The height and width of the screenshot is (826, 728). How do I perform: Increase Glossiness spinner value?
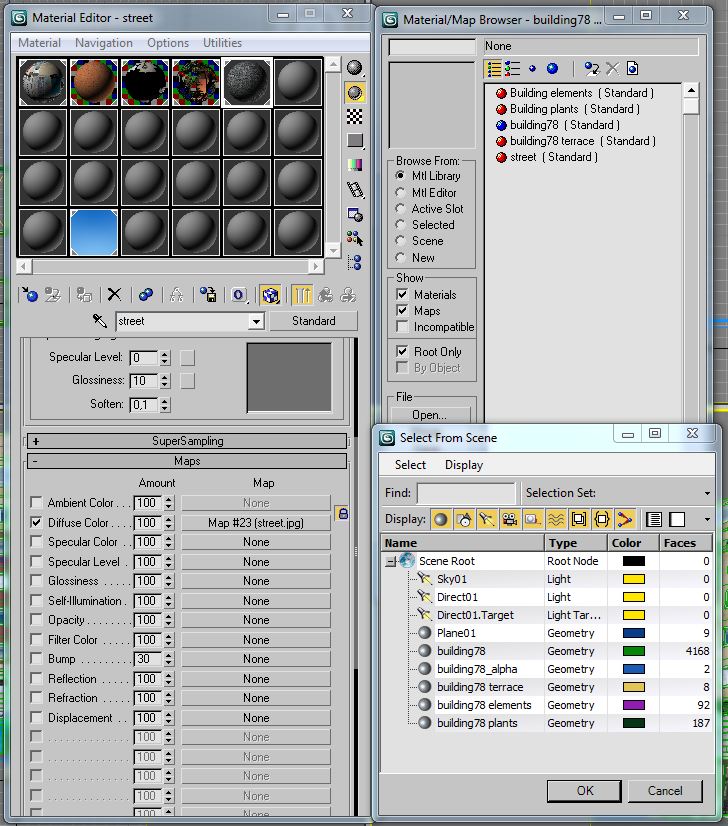165,378
